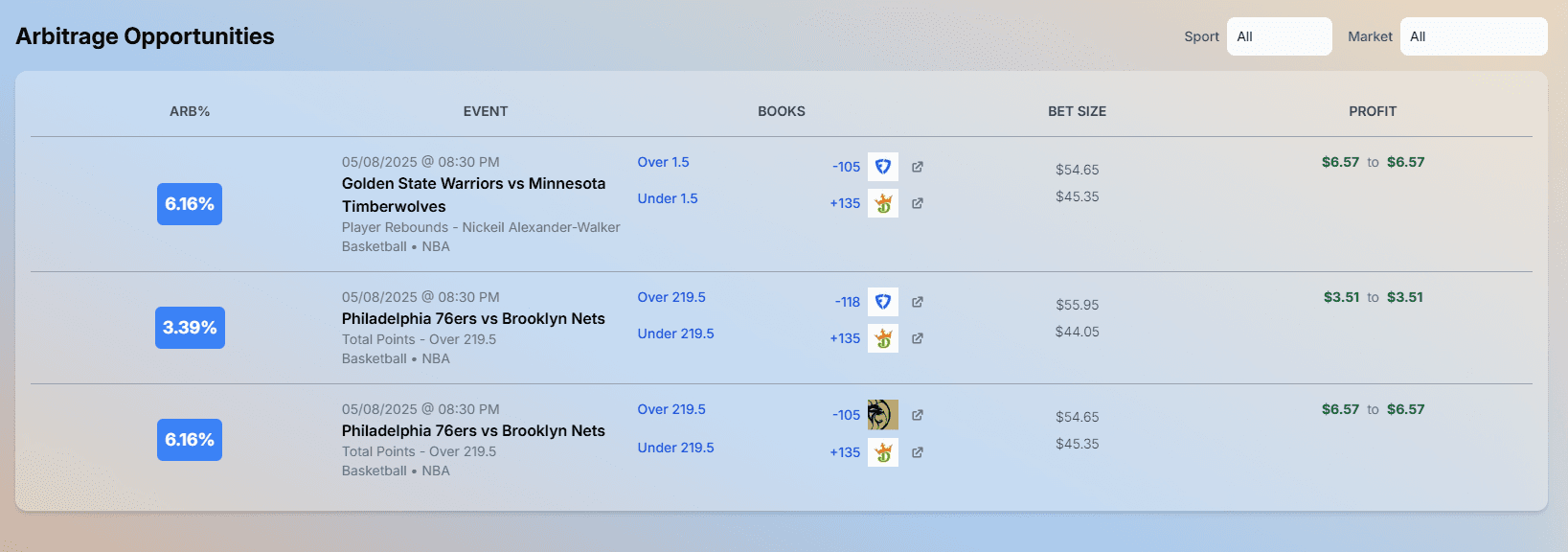Open the Market filter dropdown
Screen dimensions: 1568x552
[1474, 36]
